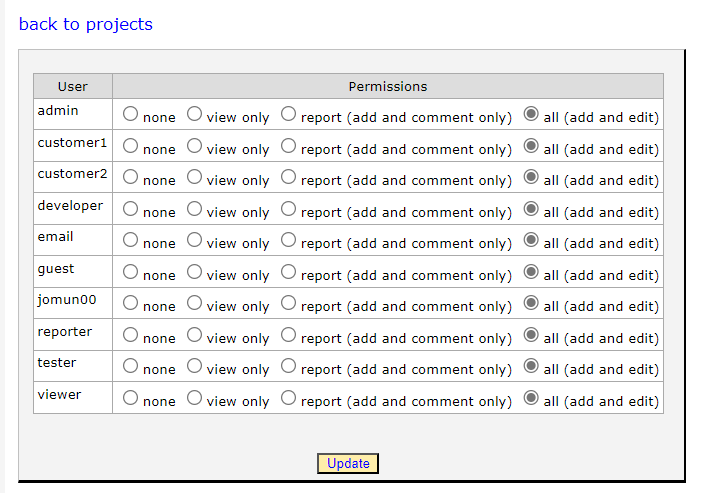This screenshot has height=498, width=703.
Task: Select all (add and edit) for jomun00
Action: [x=531, y=303]
